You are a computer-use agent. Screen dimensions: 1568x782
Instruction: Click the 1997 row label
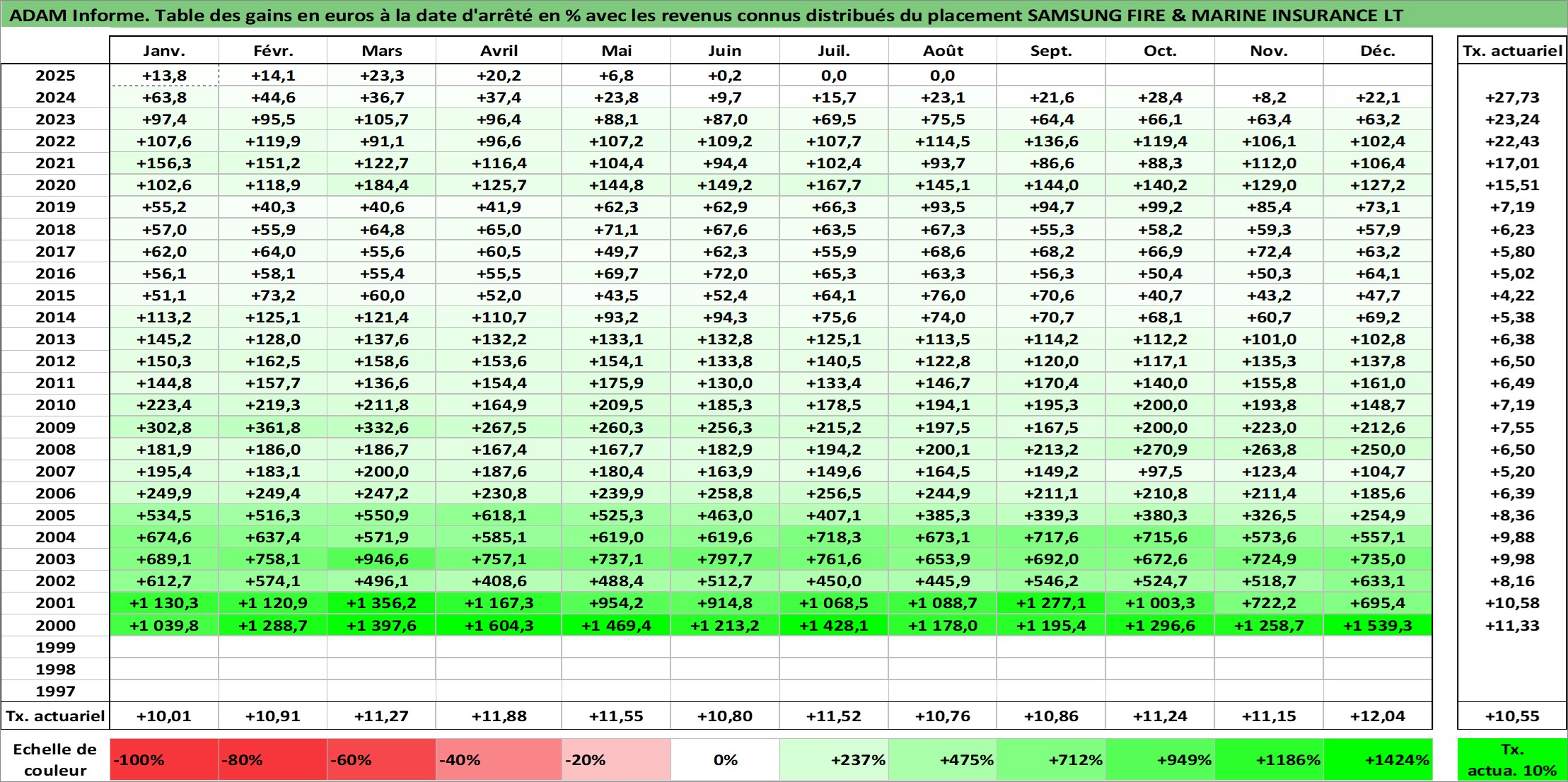[x=55, y=691]
